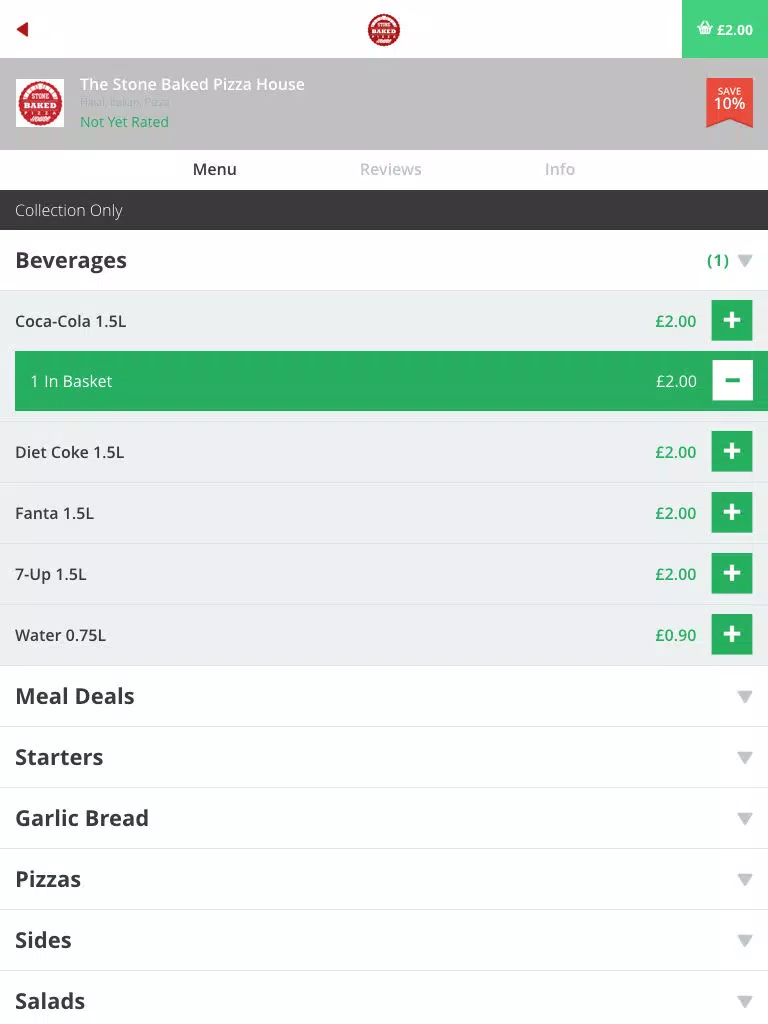Expand the Garlic Bread section
The image size is (768, 1024).
(384, 818)
